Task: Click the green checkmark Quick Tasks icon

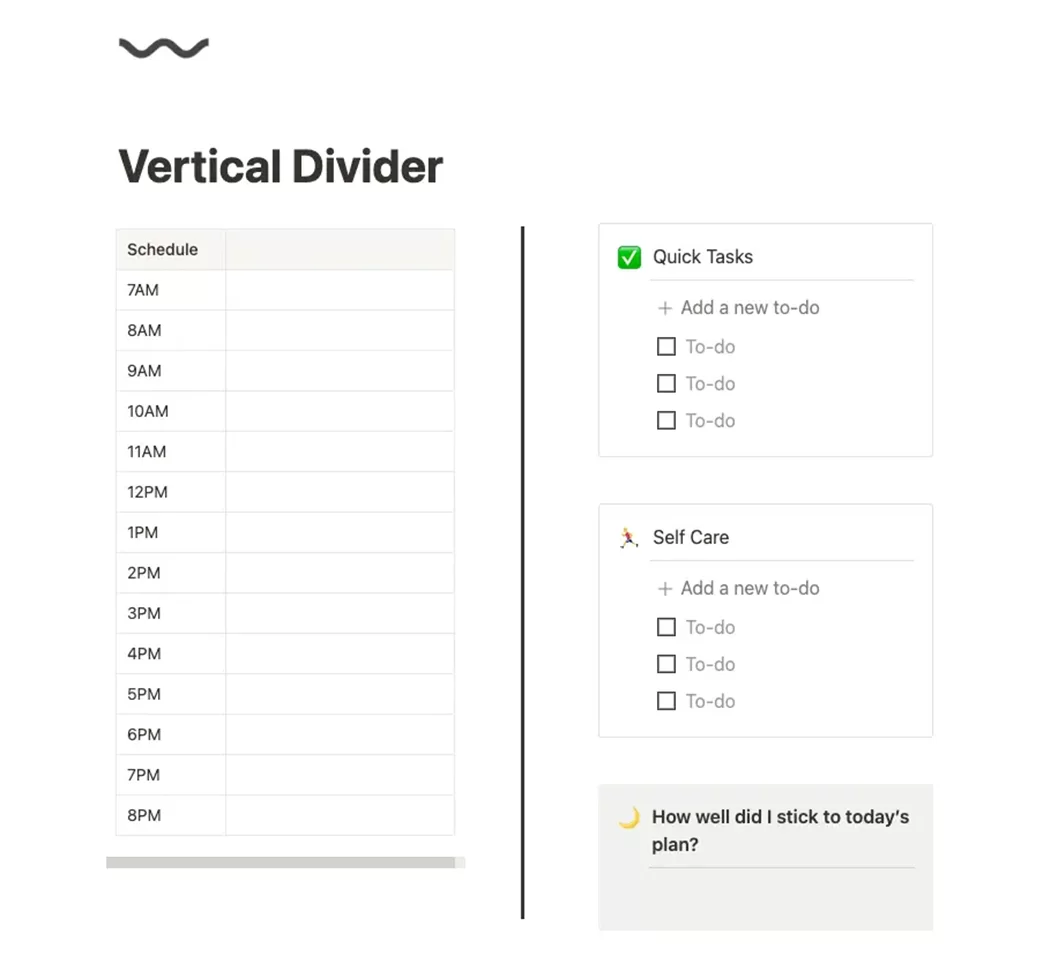Action: tap(629, 257)
